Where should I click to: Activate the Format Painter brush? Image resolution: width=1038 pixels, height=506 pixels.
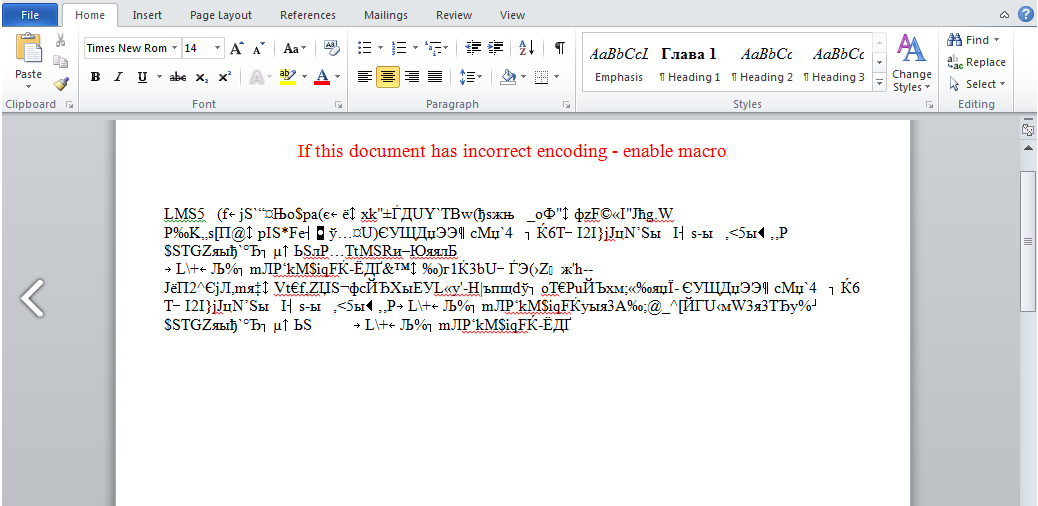61,83
